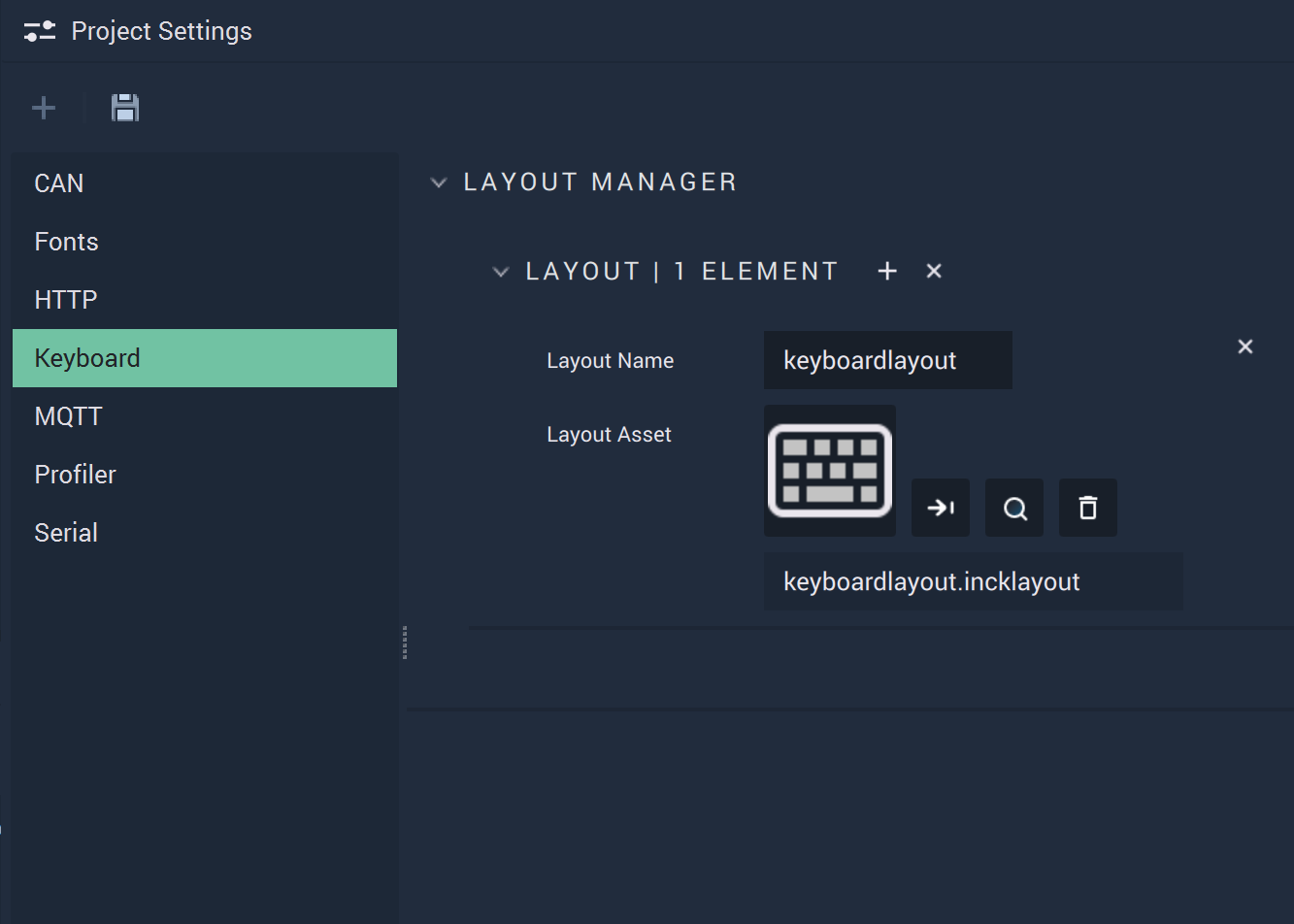Image resolution: width=1294 pixels, height=924 pixels.
Task: Remove the keyboardlayout element with X
Action: tap(1245, 346)
